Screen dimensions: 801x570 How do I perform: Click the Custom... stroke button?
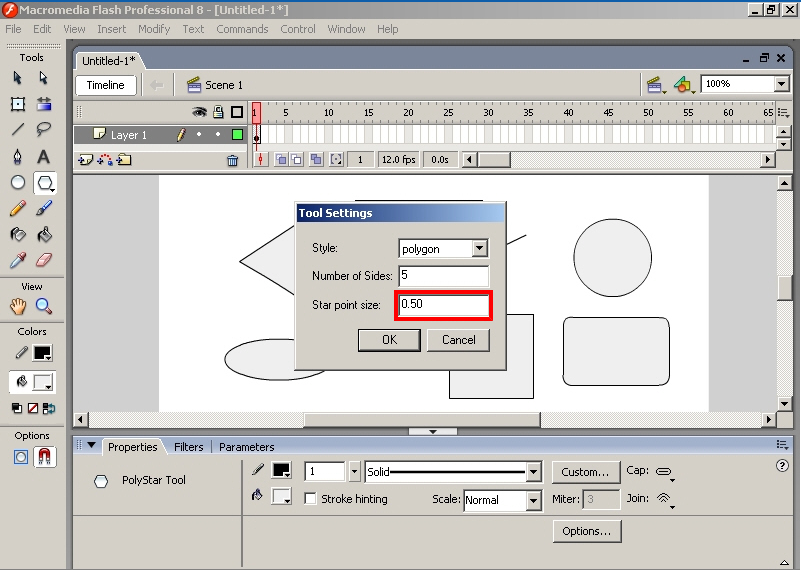pyautogui.click(x=585, y=472)
